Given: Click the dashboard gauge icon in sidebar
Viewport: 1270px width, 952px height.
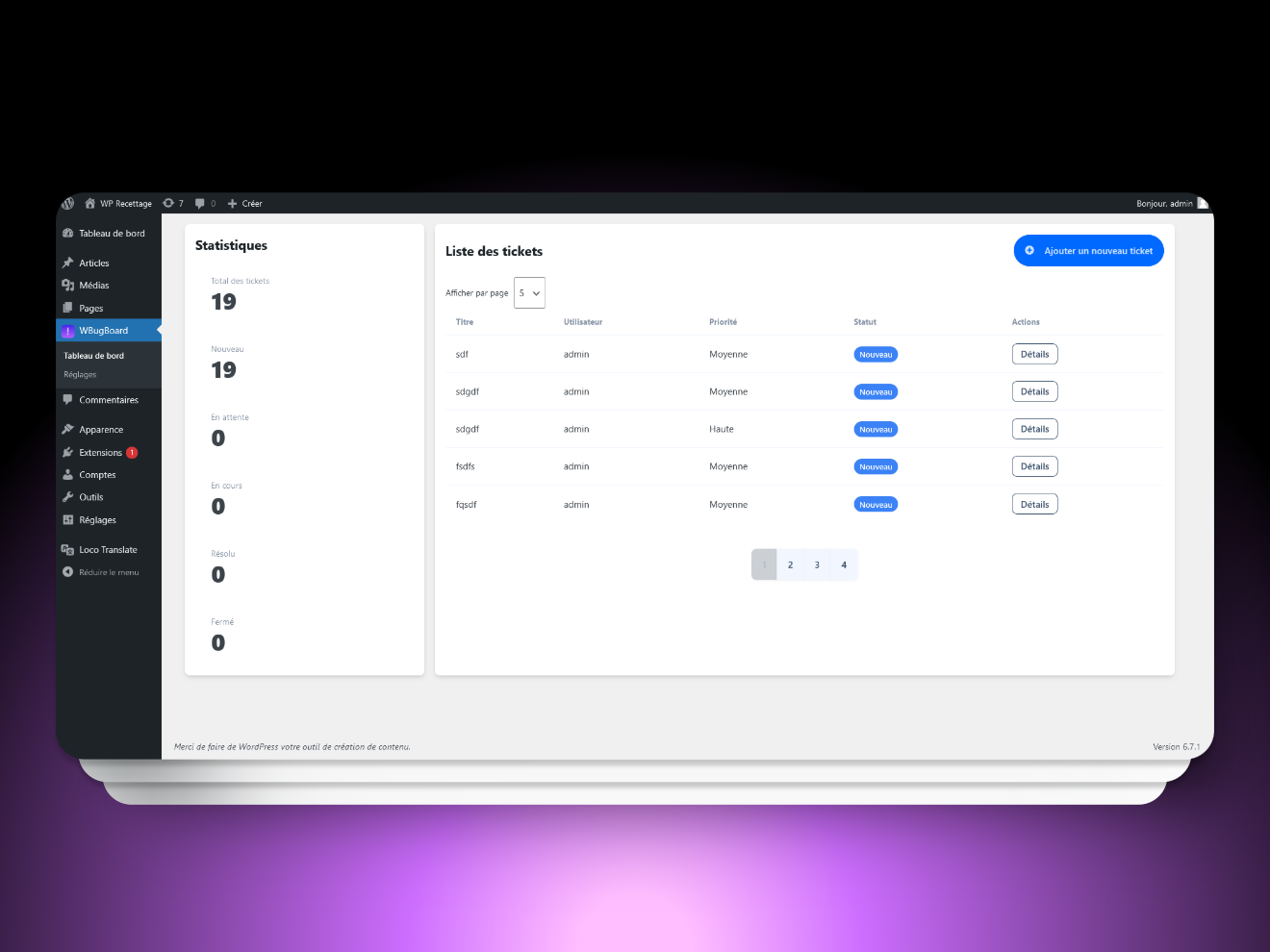Looking at the screenshot, I should 67,234.
